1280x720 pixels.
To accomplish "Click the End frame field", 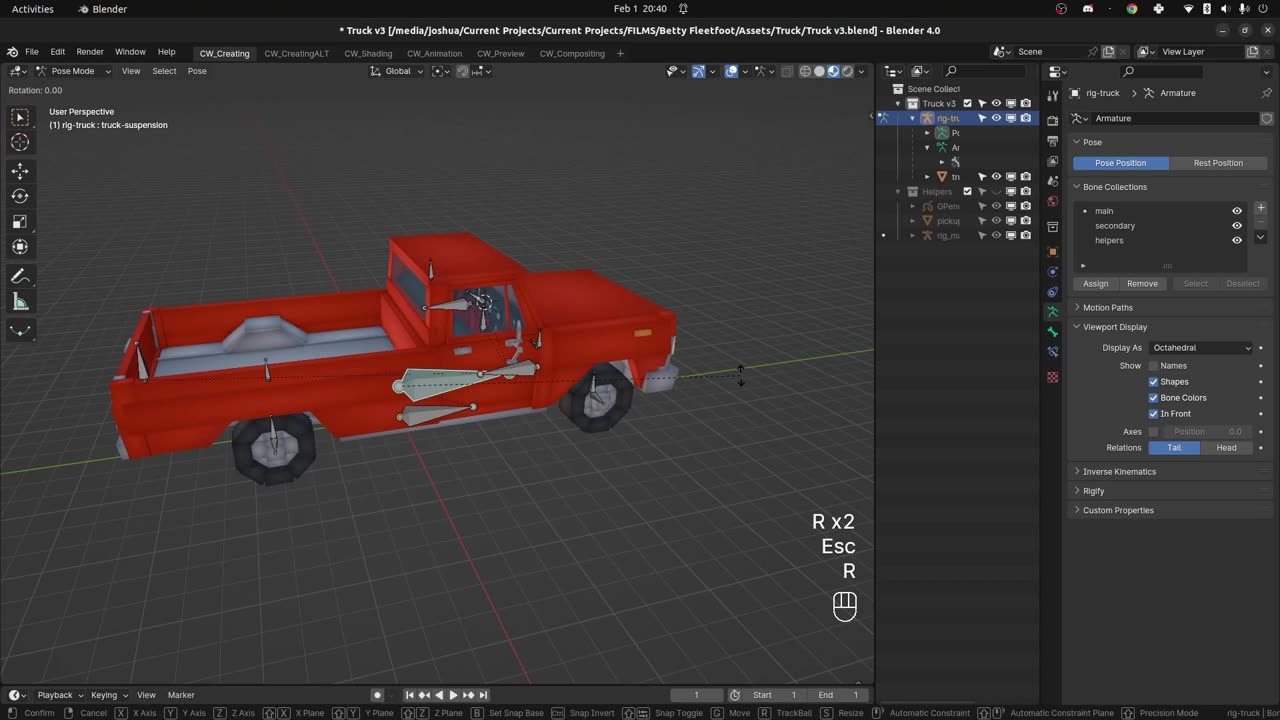I will [839, 695].
